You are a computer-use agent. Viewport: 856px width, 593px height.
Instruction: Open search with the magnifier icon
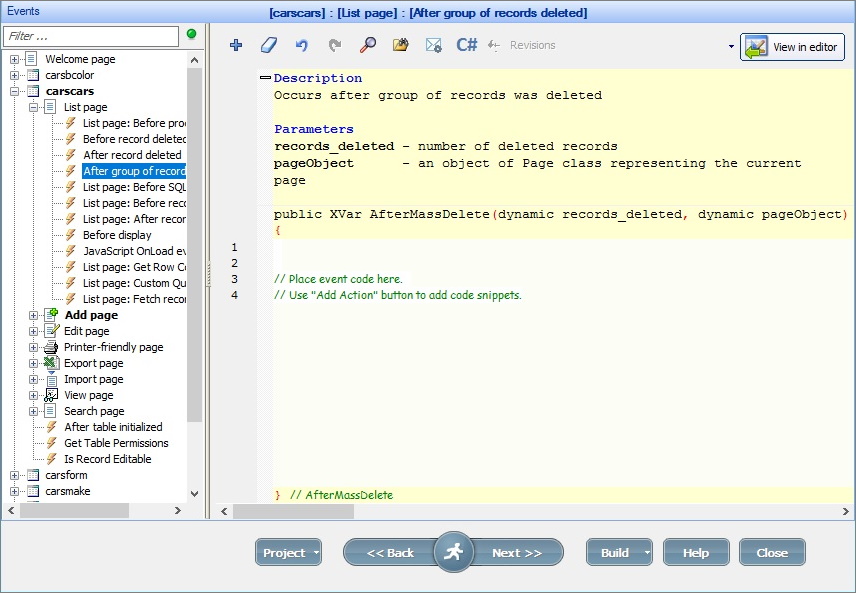tap(368, 45)
